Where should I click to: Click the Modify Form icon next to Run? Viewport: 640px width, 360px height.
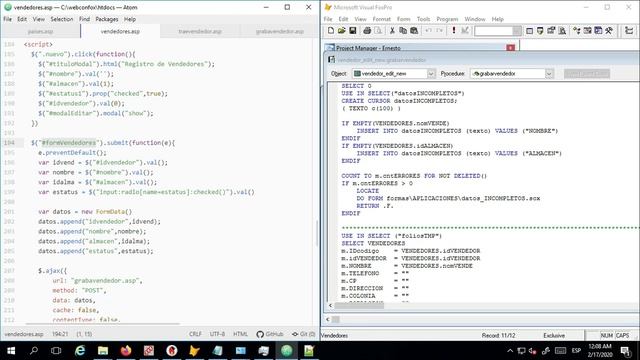coord(464,31)
